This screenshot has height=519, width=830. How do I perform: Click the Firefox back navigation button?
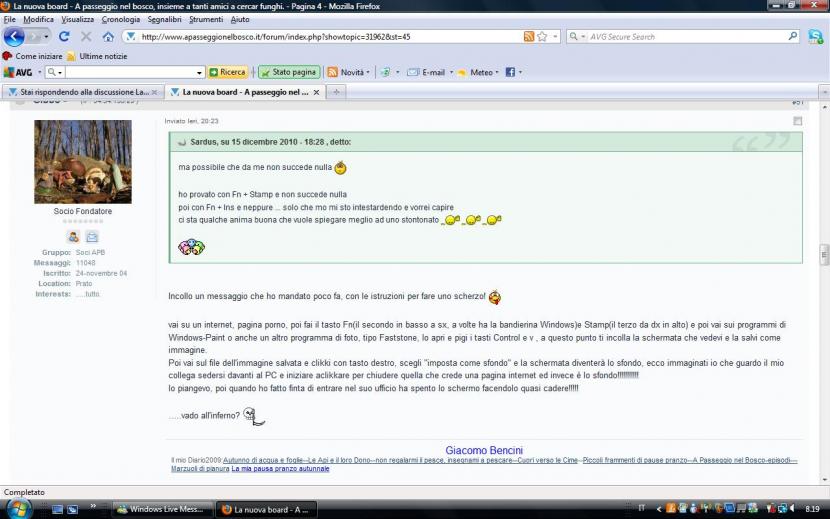tap(14, 37)
